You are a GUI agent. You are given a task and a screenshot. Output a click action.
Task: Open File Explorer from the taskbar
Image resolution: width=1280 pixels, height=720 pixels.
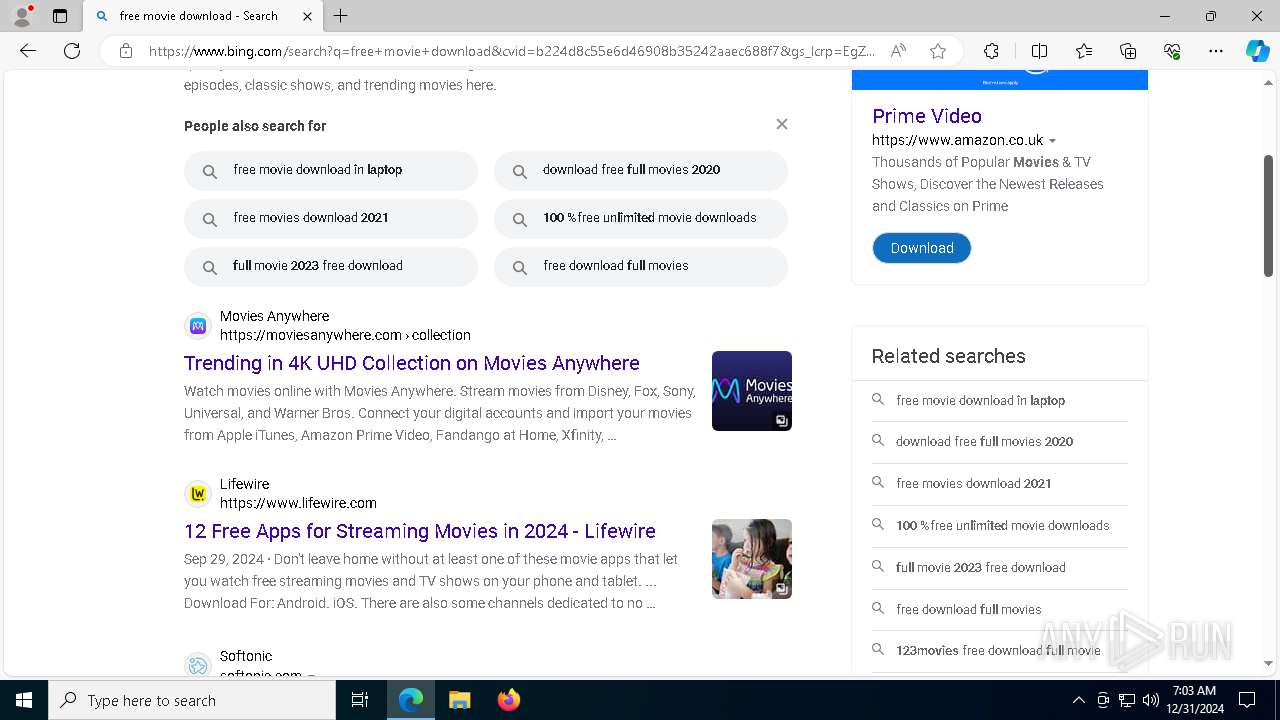tap(459, 700)
